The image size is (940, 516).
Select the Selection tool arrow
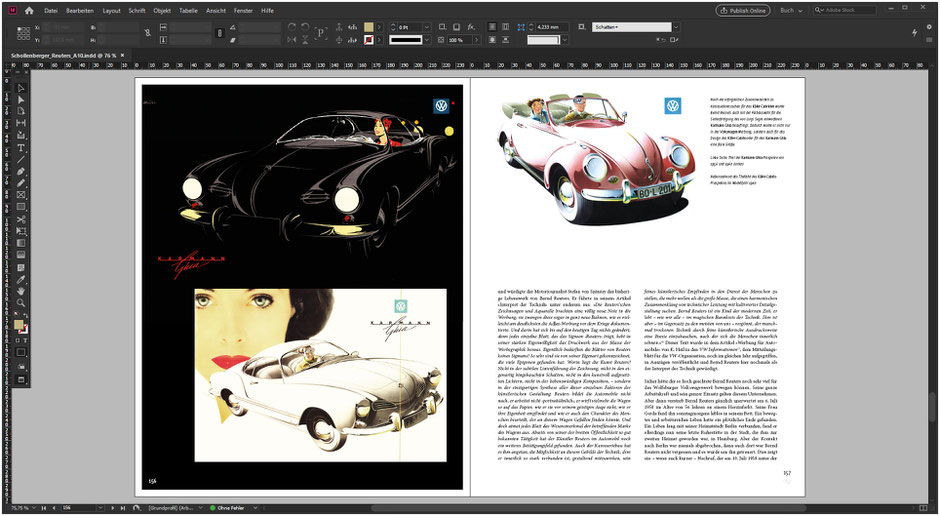(x=21, y=88)
